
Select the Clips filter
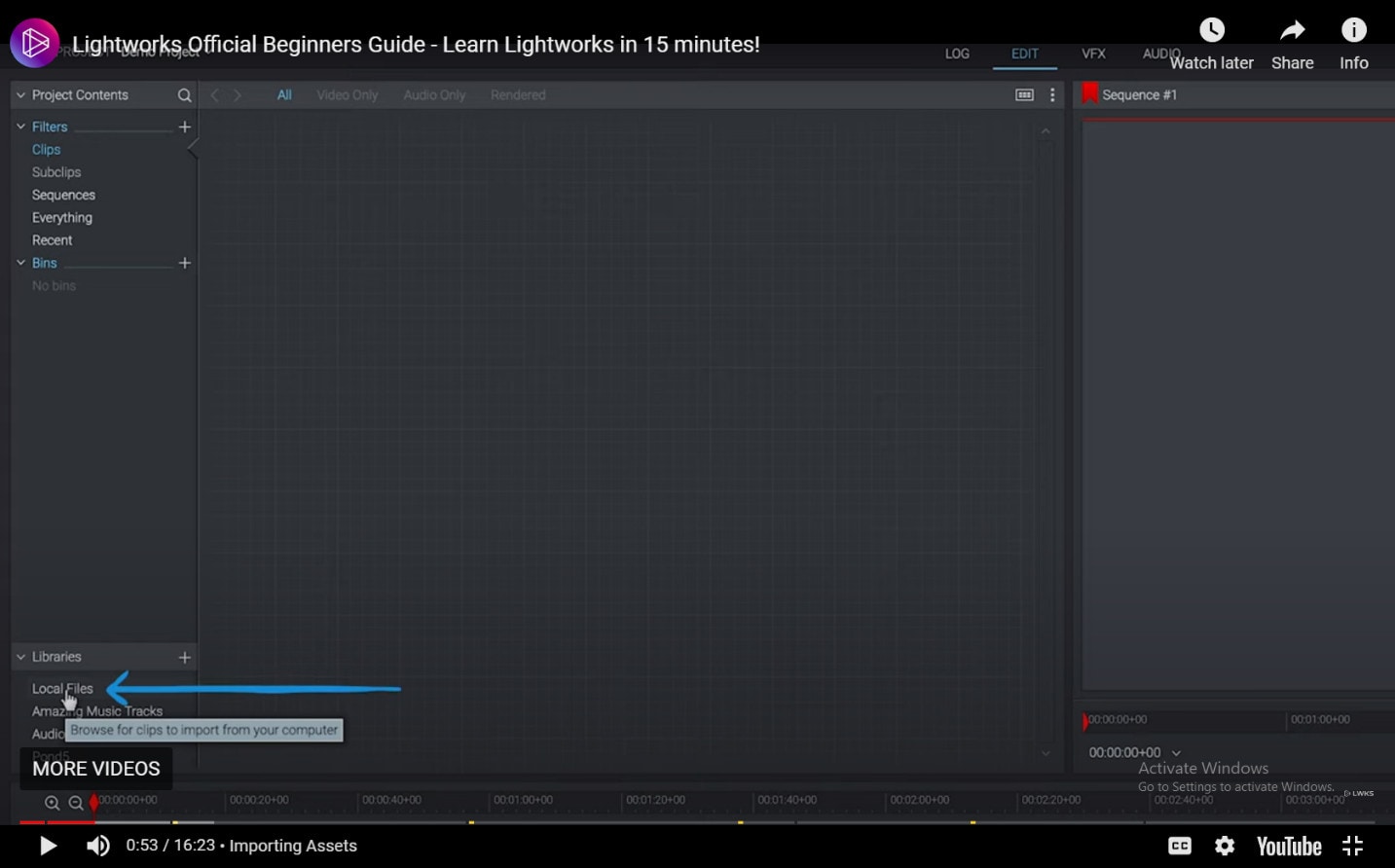pos(46,150)
